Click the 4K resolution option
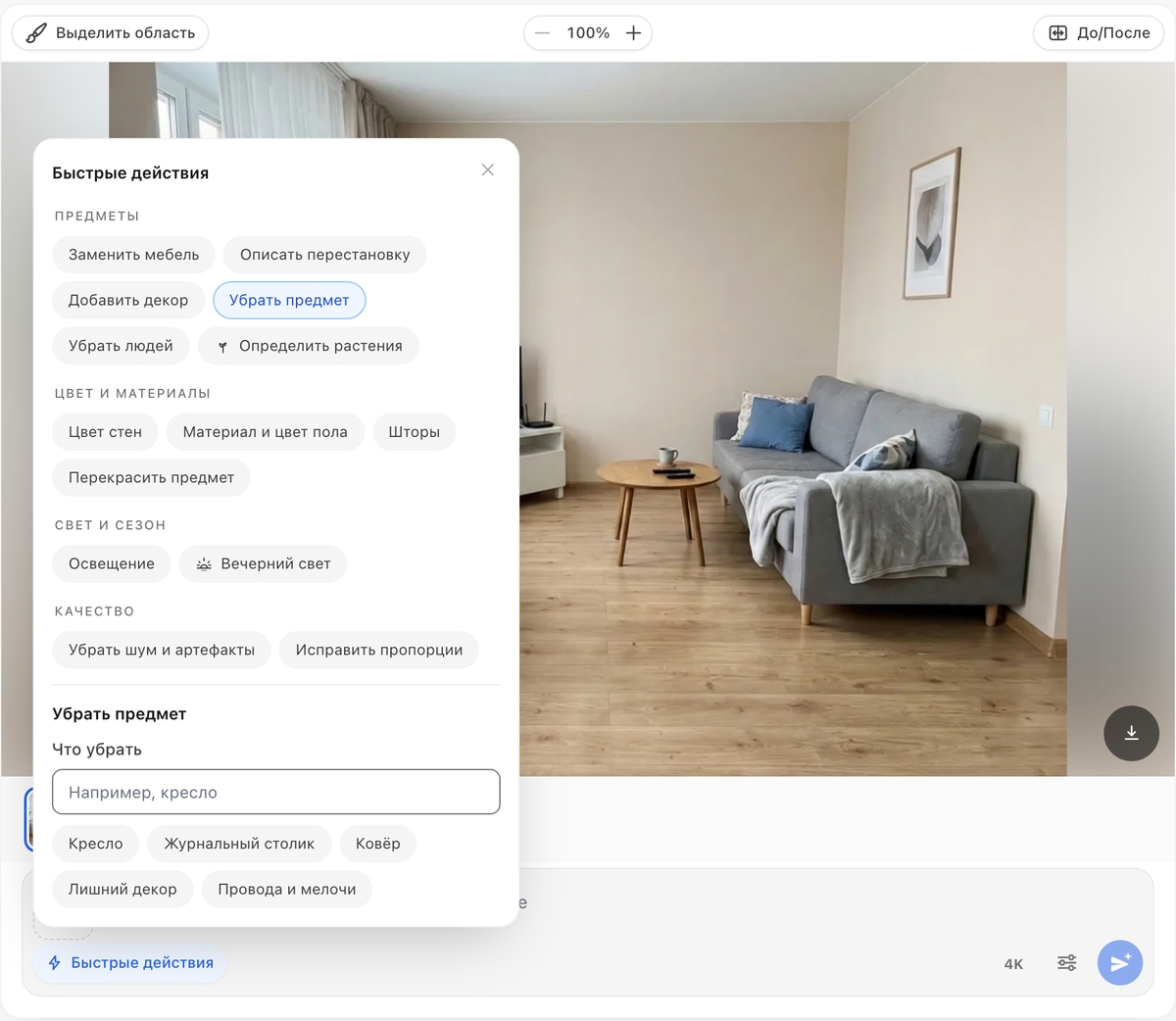 pos(1013,964)
